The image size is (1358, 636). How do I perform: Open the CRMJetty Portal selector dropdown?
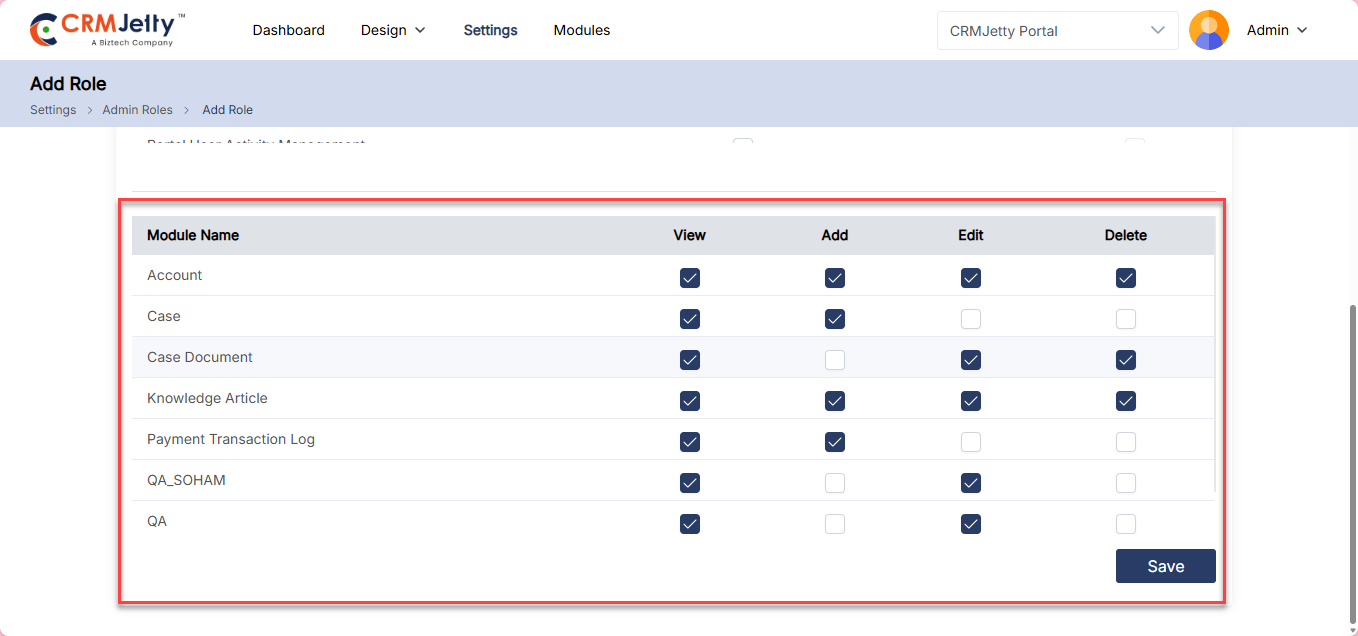pos(1057,30)
